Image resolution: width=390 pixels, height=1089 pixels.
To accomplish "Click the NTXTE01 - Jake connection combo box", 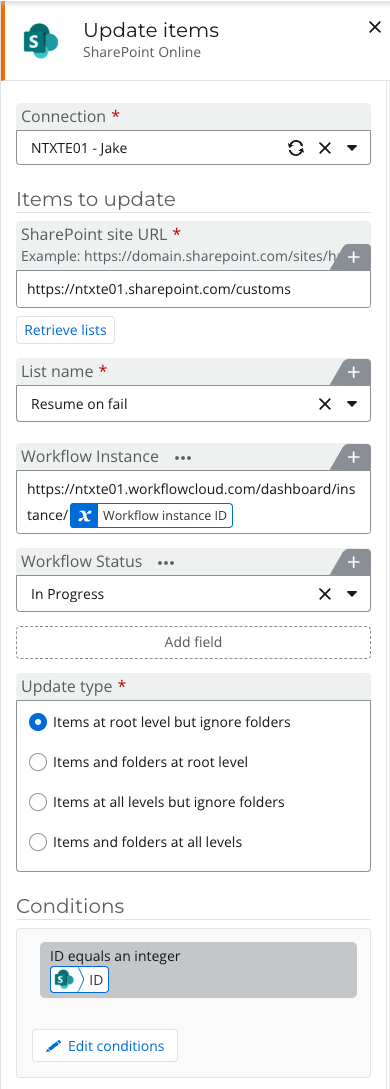I will tap(194, 148).
